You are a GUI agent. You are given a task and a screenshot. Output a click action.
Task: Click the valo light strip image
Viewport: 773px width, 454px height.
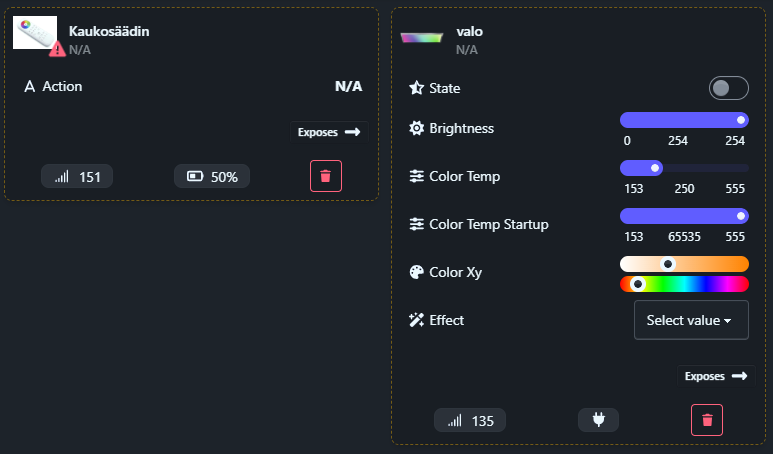421,38
